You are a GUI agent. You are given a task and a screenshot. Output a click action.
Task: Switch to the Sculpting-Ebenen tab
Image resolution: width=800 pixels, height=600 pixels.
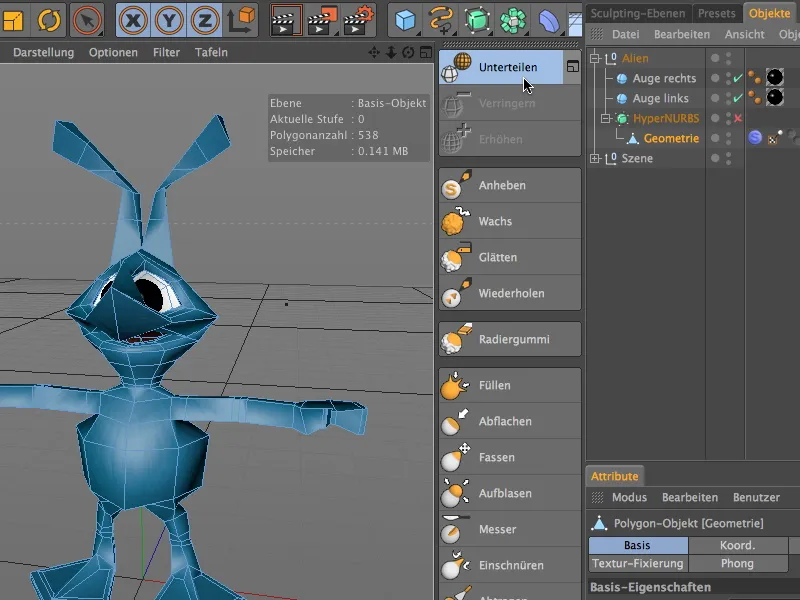(x=638, y=13)
